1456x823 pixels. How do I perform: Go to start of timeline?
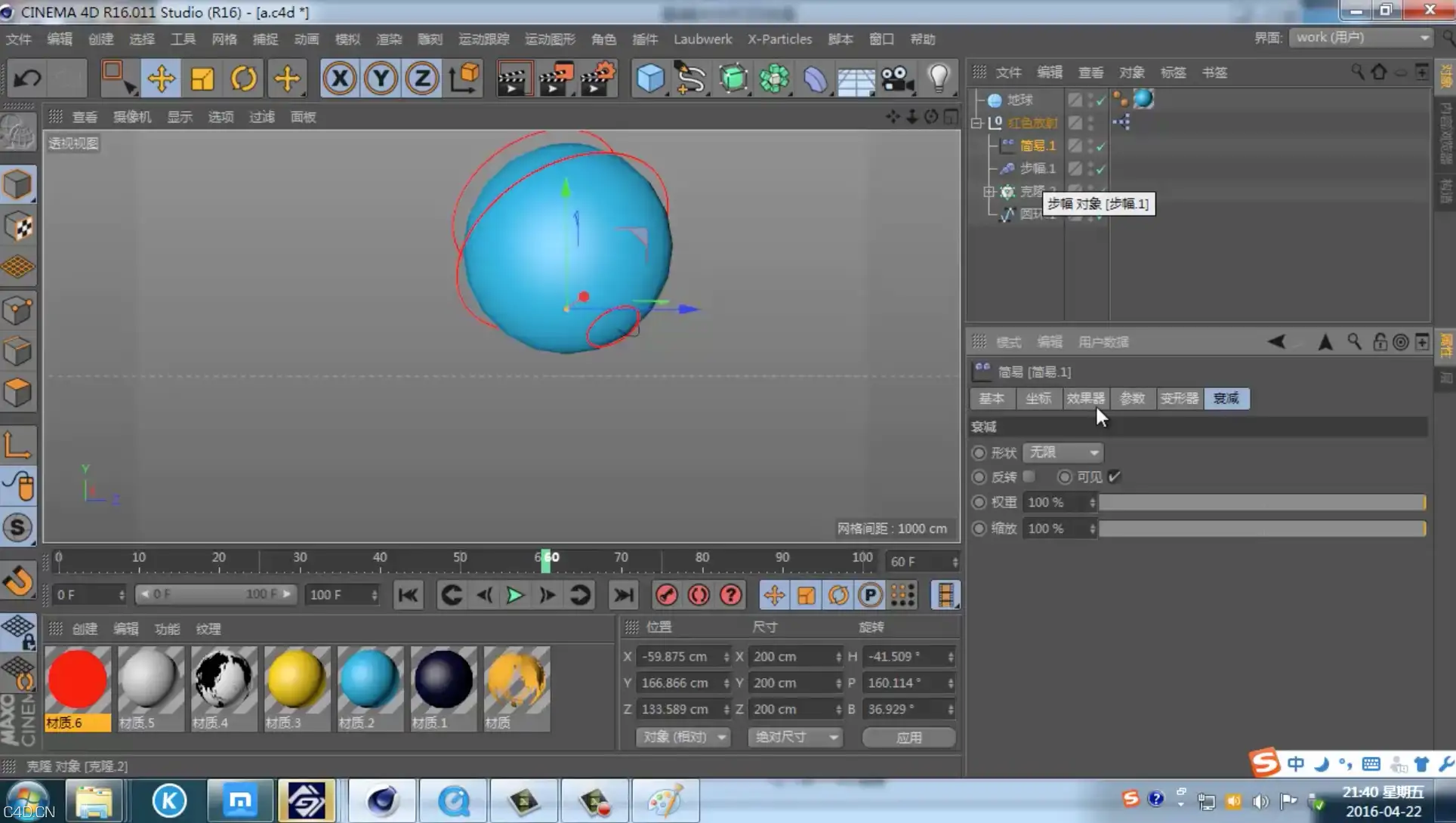pyautogui.click(x=408, y=595)
